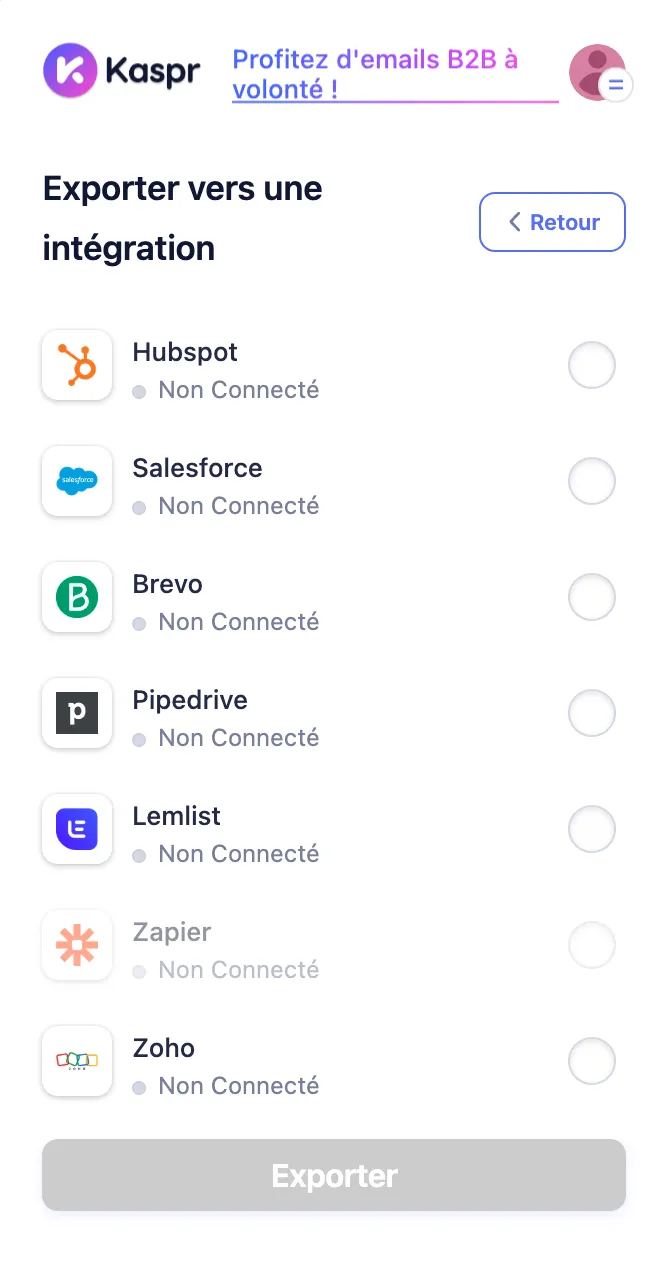Click the Hubspot integration icon
664x1274 pixels.
pos(77,365)
